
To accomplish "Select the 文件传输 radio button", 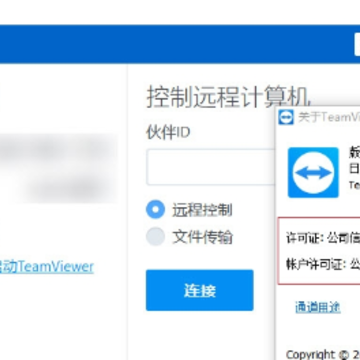I will 155,237.
